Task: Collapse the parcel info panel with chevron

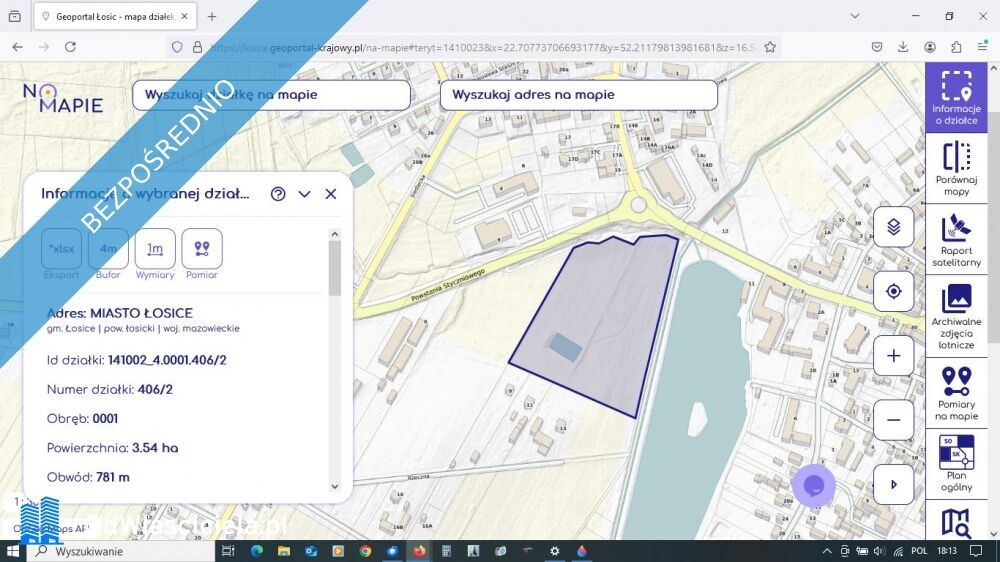Action: point(305,194)
